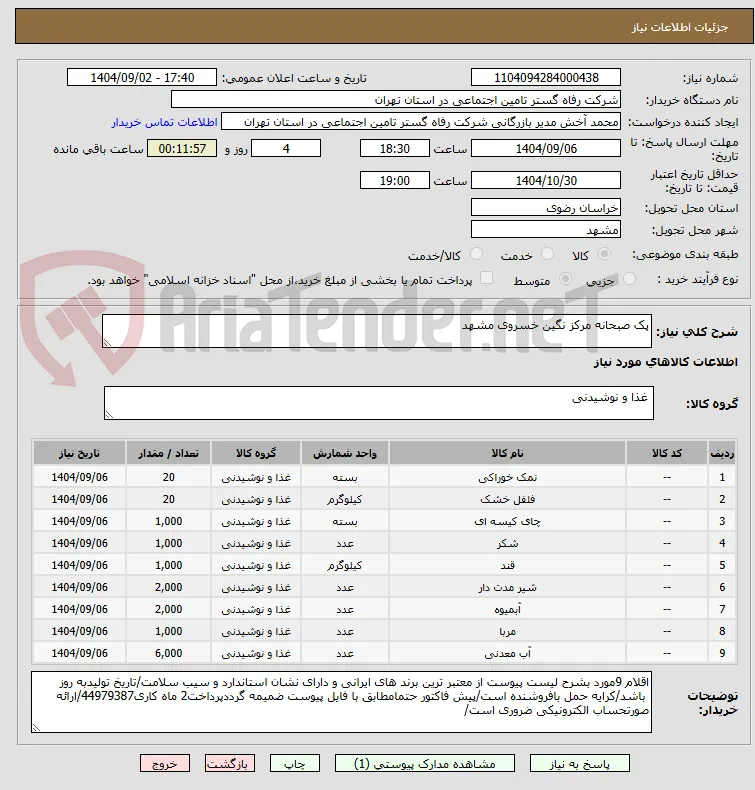
Task: Select the کالا/خدمت radio button
Action: pos(476,254)
